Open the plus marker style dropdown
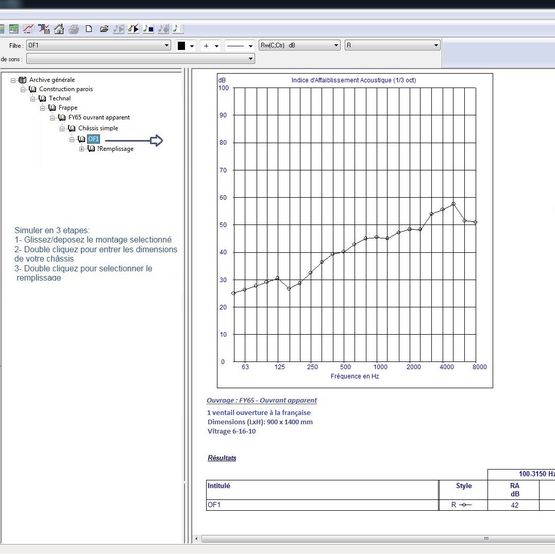This screenshot has height=554, width=555. coord(217,46)
